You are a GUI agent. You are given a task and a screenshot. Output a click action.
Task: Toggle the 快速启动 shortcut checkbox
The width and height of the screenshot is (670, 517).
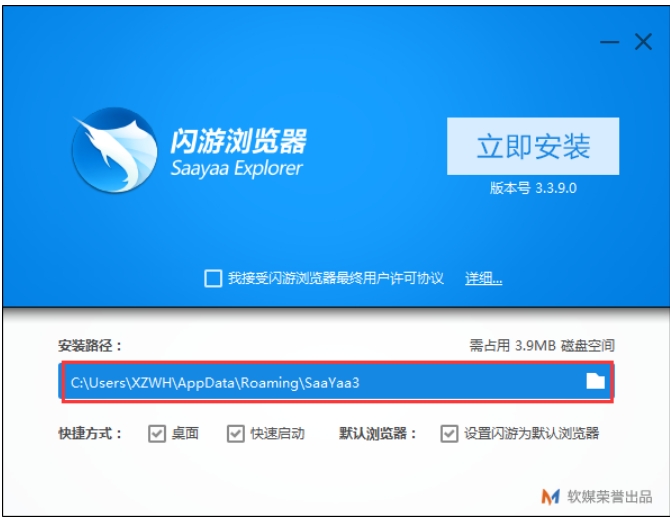[x=235, y=434]
